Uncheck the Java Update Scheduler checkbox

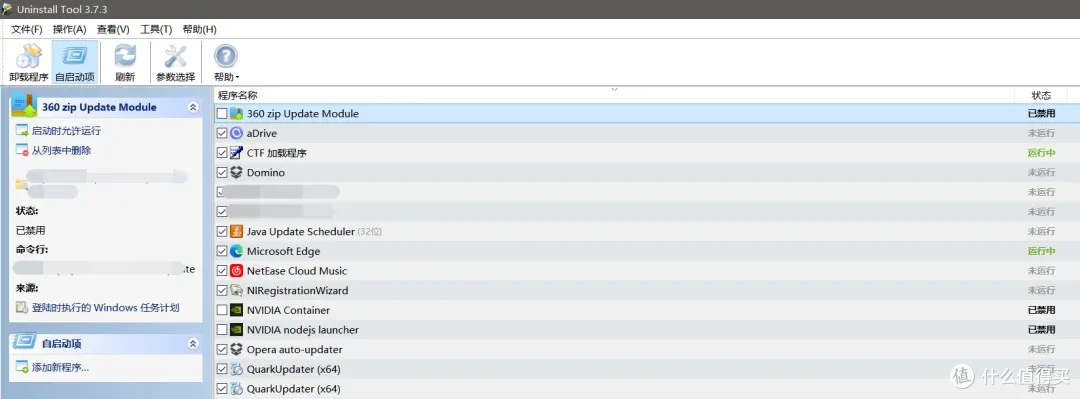[222, 232]
